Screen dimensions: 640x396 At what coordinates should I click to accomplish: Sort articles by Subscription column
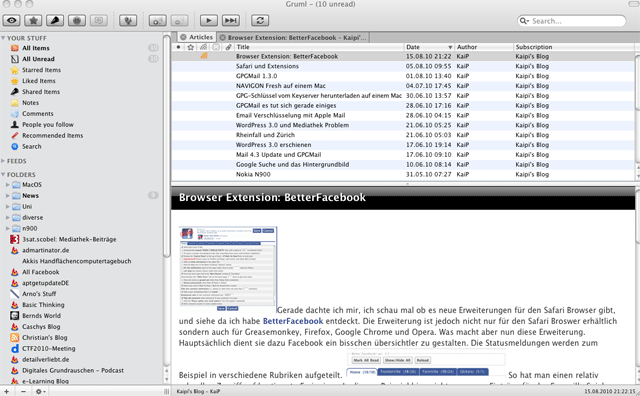(x=574, y=47)
